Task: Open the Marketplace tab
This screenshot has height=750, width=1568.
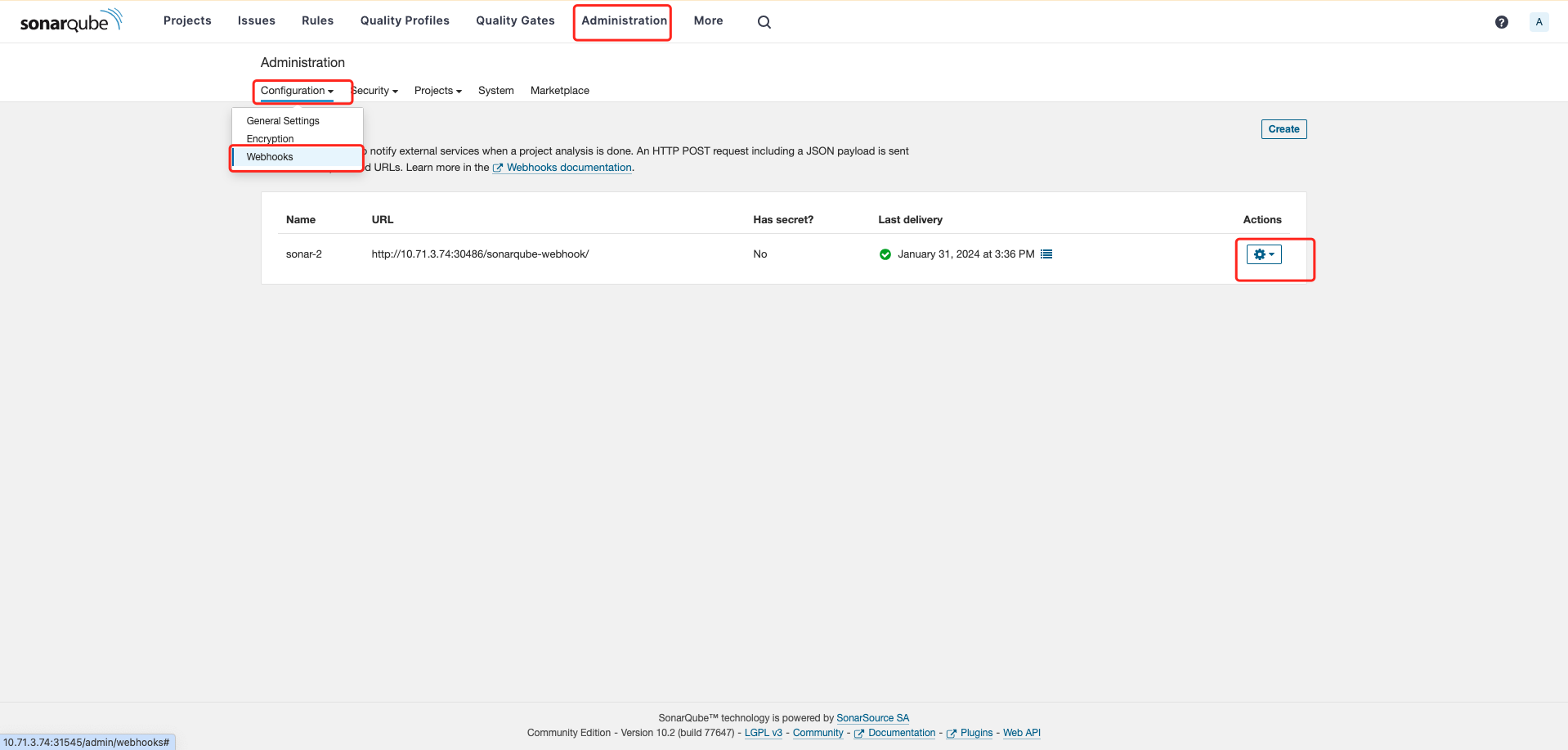Action: click(x=559, y=90)
